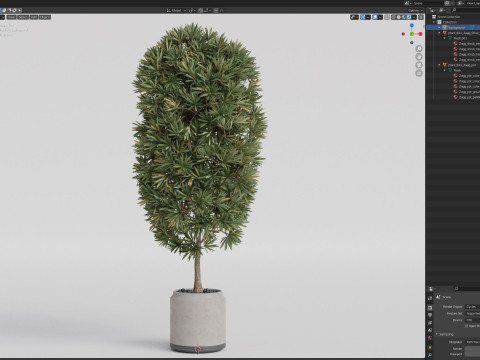The width and height of the screenshot is (480, 360).
Task: Open the Tool tab in Properties editor
Action: (x=430, y=298)
